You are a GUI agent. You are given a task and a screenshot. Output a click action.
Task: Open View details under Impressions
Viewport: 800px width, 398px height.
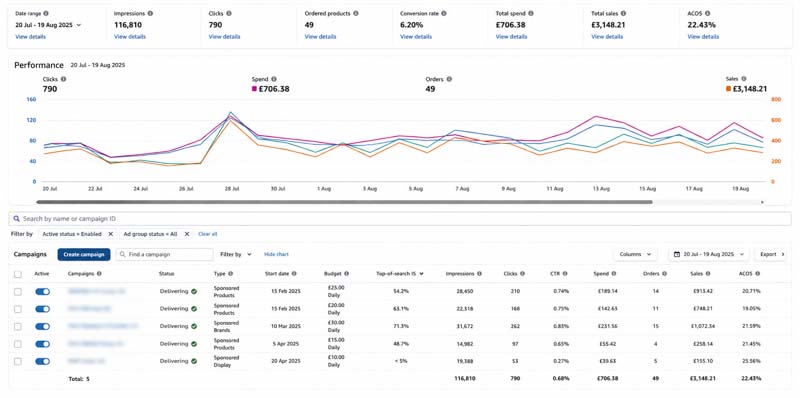(x=130, y=37)
